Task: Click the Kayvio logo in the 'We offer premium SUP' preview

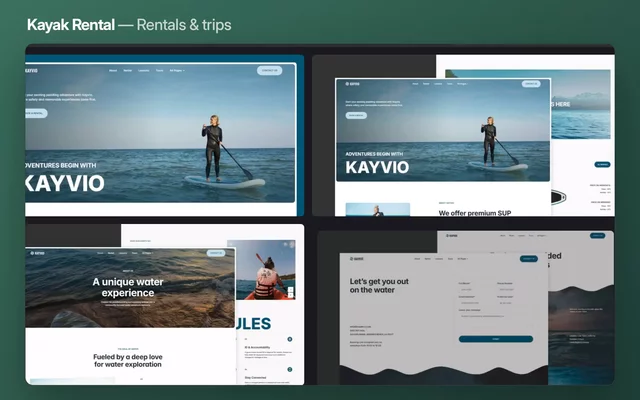Action: point(352,84)
